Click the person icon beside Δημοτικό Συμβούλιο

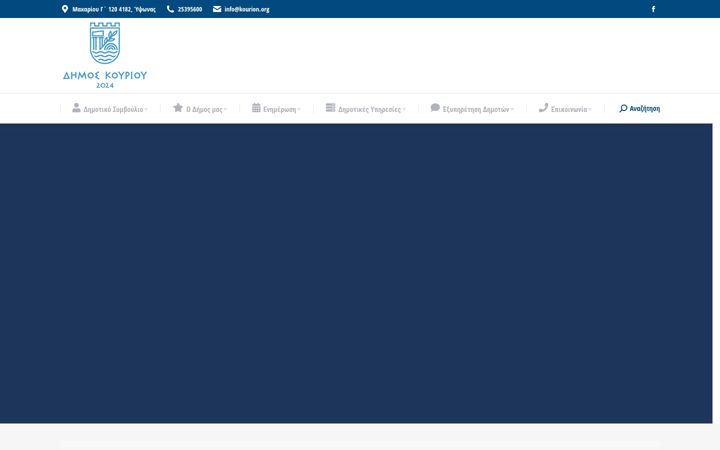76,108
